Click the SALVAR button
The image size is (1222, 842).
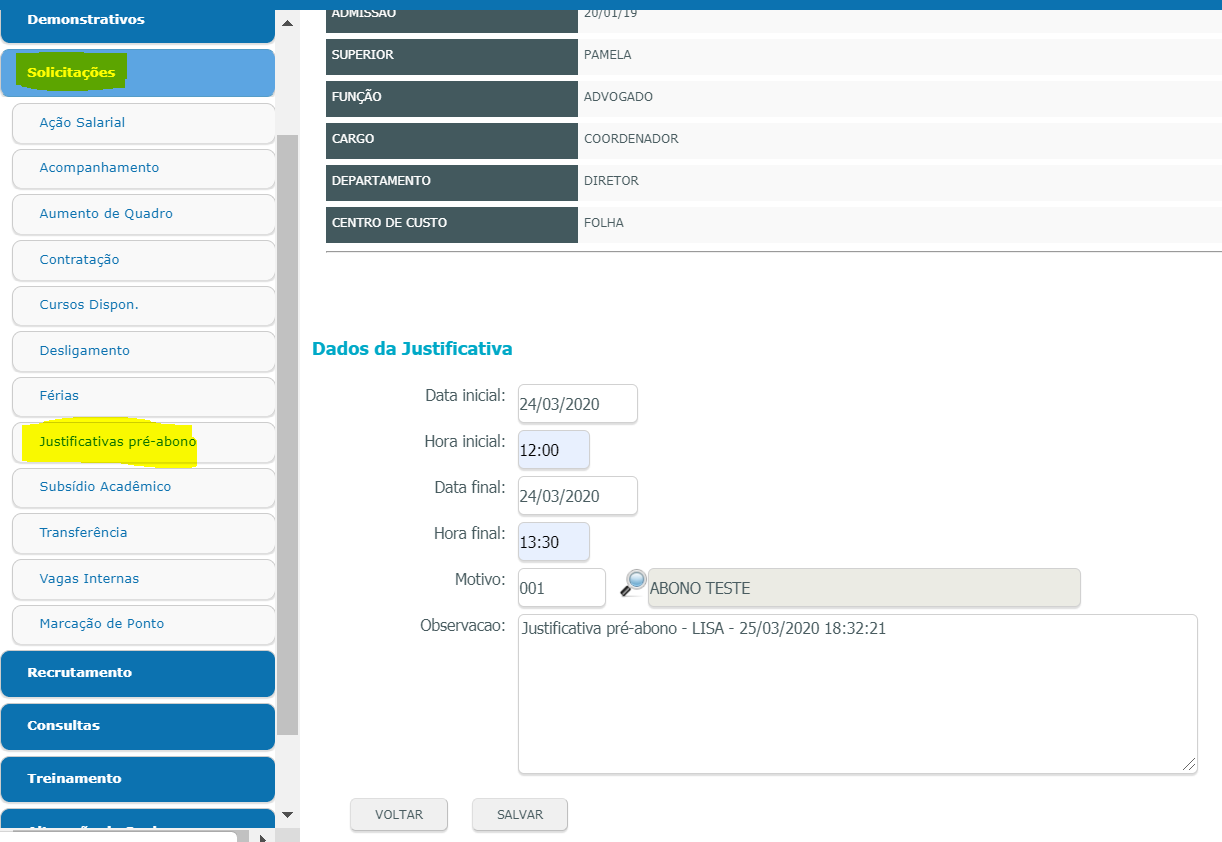coord(520,815)
